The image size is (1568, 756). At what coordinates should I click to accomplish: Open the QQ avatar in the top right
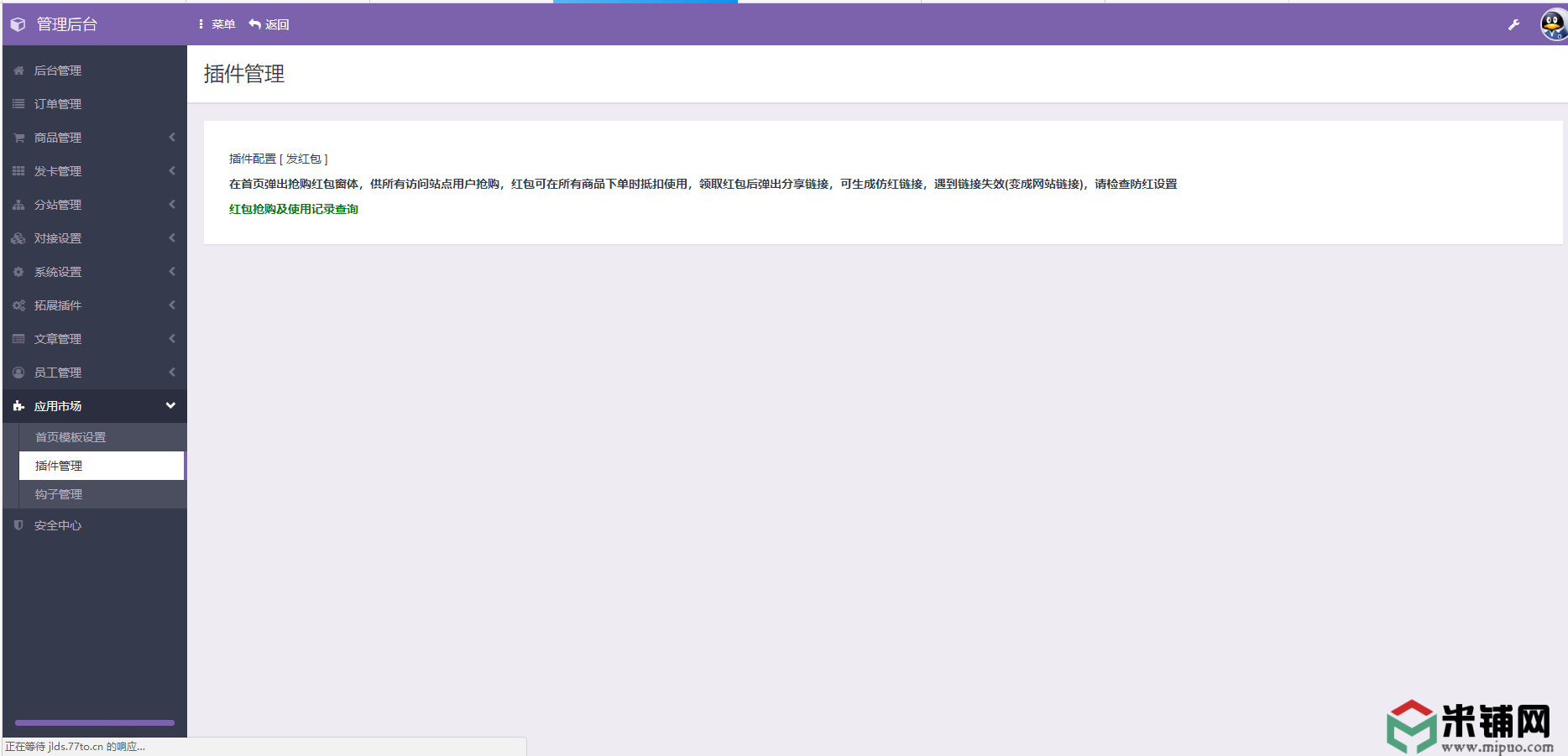coord(1552,24)
